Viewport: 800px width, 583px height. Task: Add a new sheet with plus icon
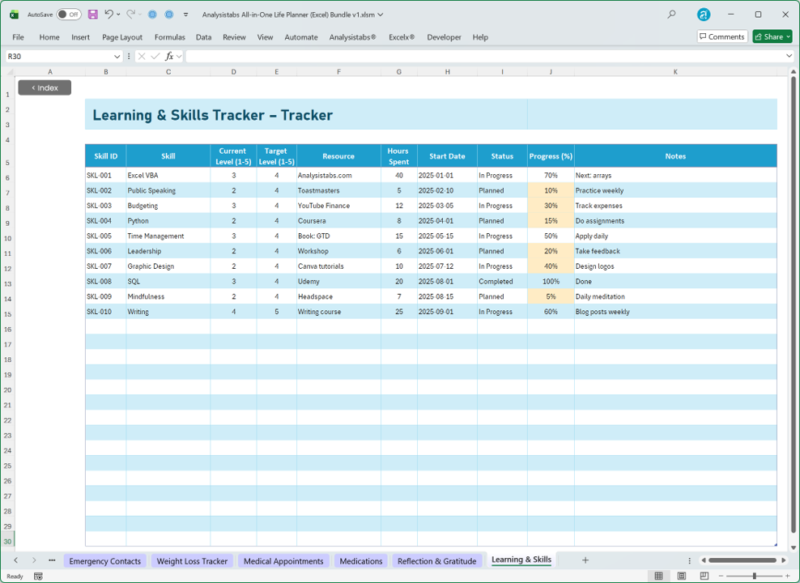[x=585, y=560]
